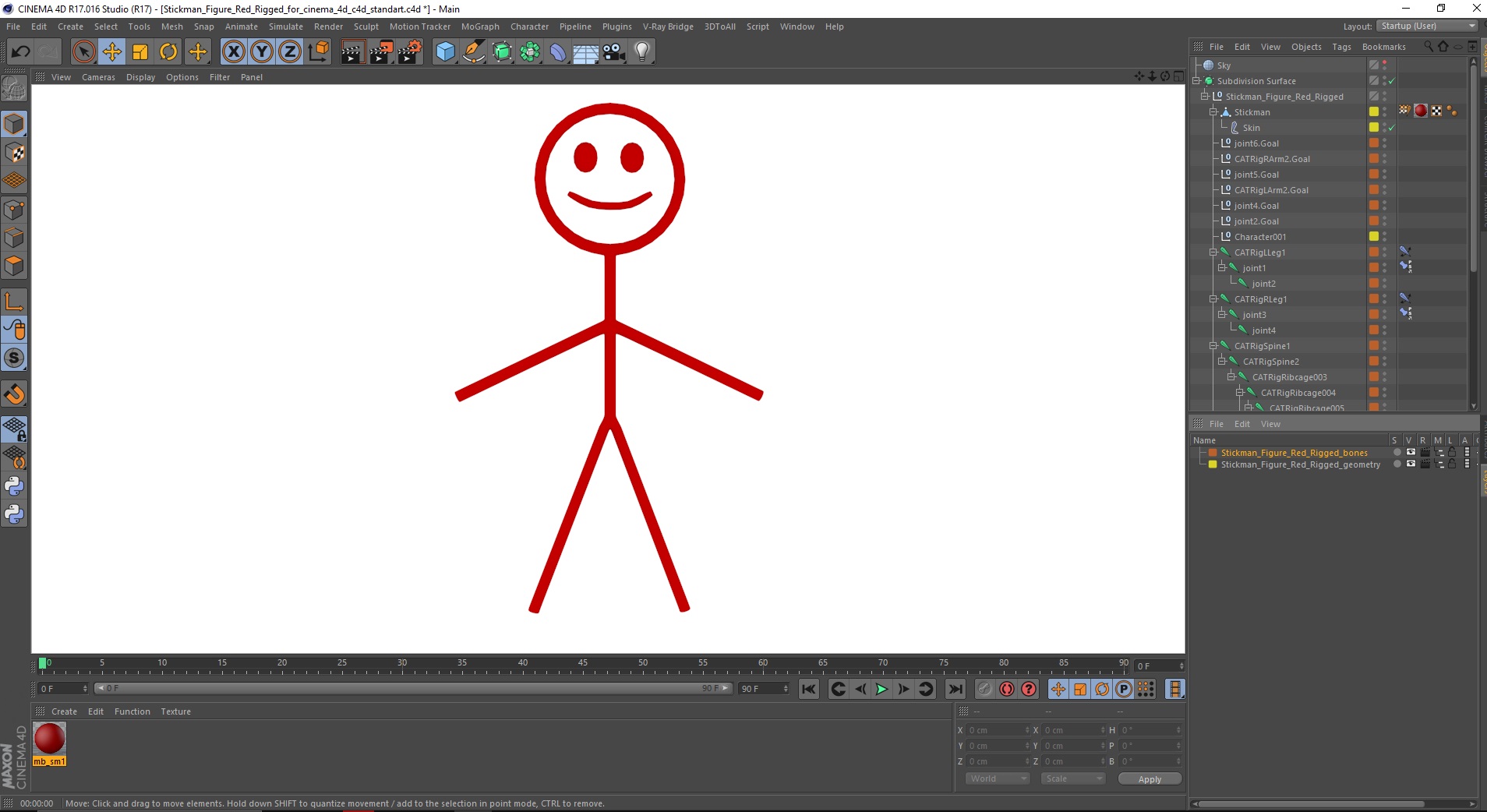The height and width of the screenshot is (812, 1487).
Task: Open the V-Ray Bridge menu
Action: coord(668,26)
